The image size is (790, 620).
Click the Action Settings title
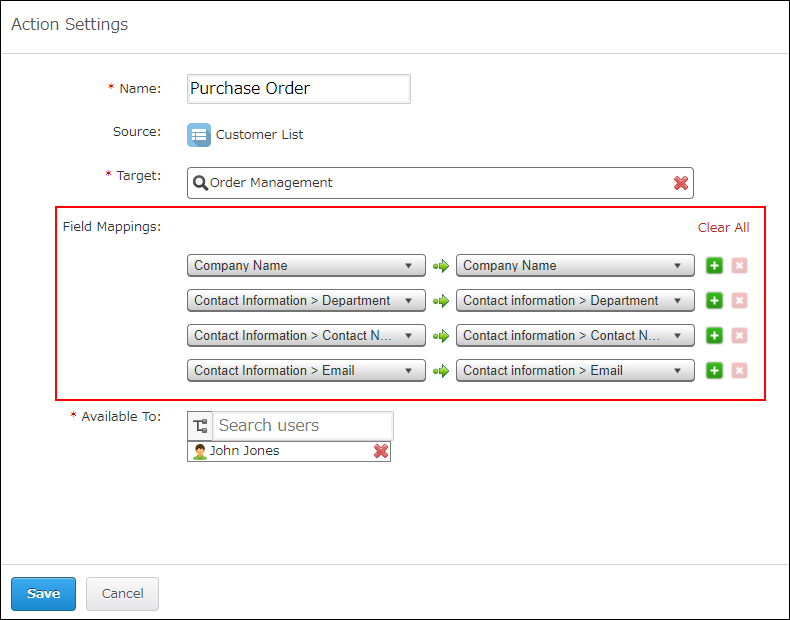click(70, 25)
